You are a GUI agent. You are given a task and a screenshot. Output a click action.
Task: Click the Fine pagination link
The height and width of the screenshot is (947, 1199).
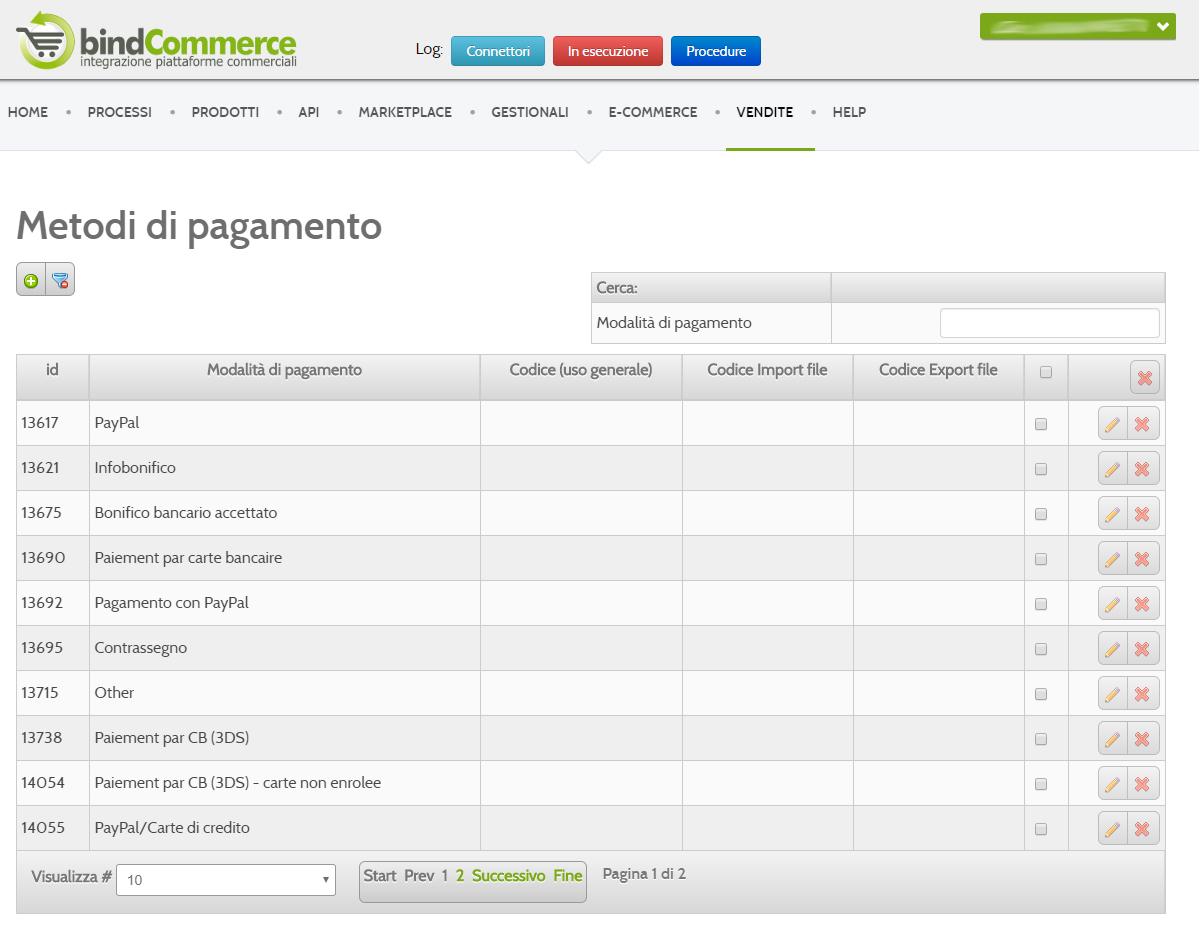tap(567, 876)
